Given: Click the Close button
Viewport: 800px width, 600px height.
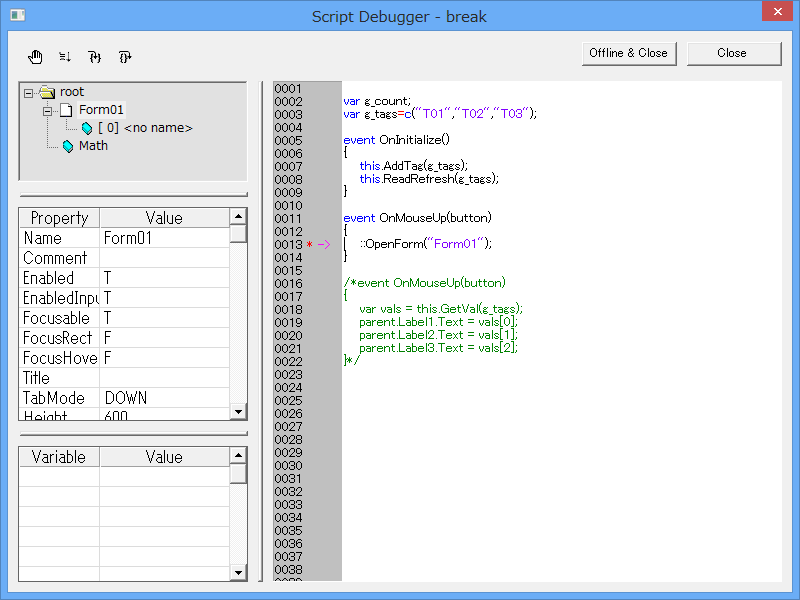Looking at the screenshot, I should coord(734,53).
